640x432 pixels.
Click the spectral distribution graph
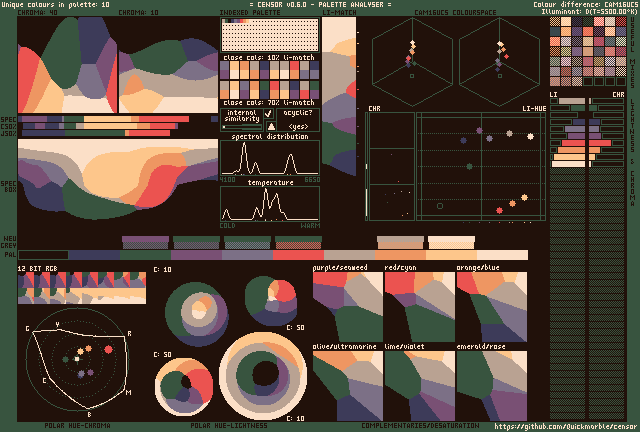270,158
